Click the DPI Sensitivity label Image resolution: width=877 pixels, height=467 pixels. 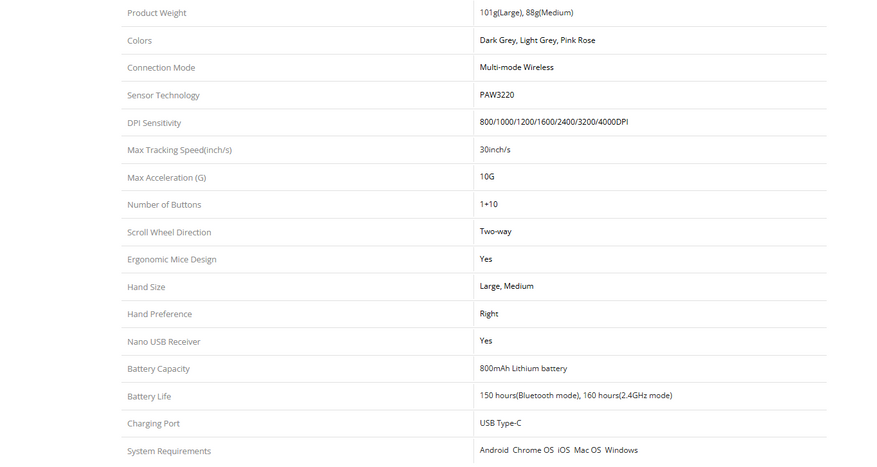click(154, 123)
